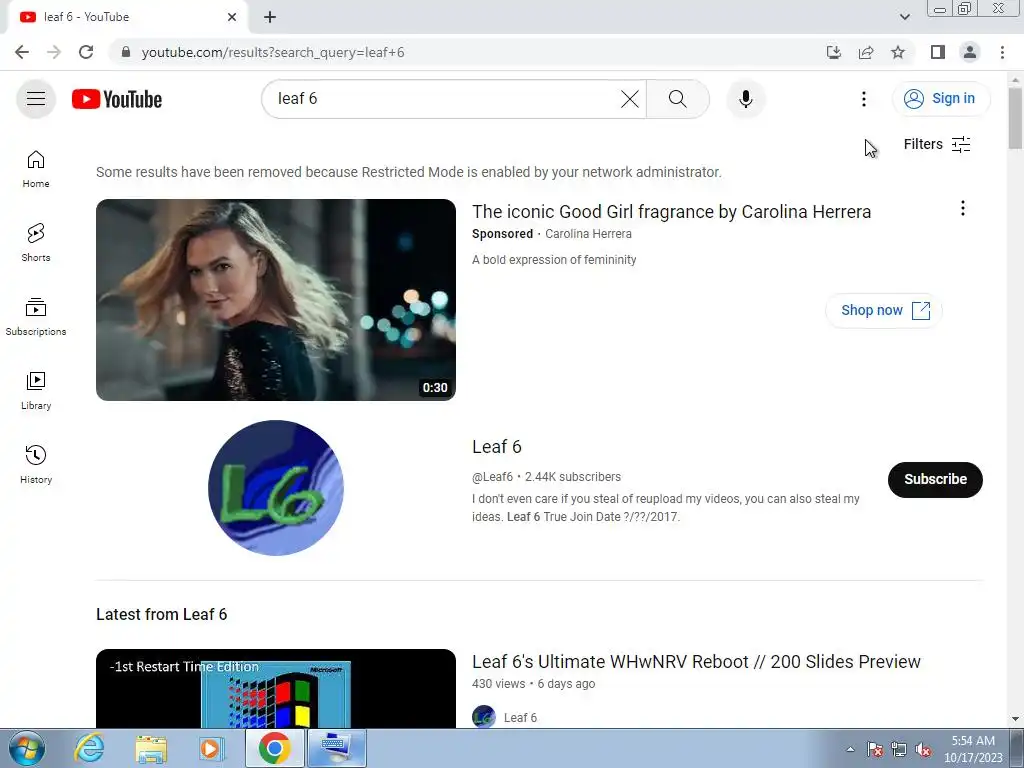1024x768 pixels.
Task: Open WHwNRV Reboot video thumbnail
Action: (276, 688)
